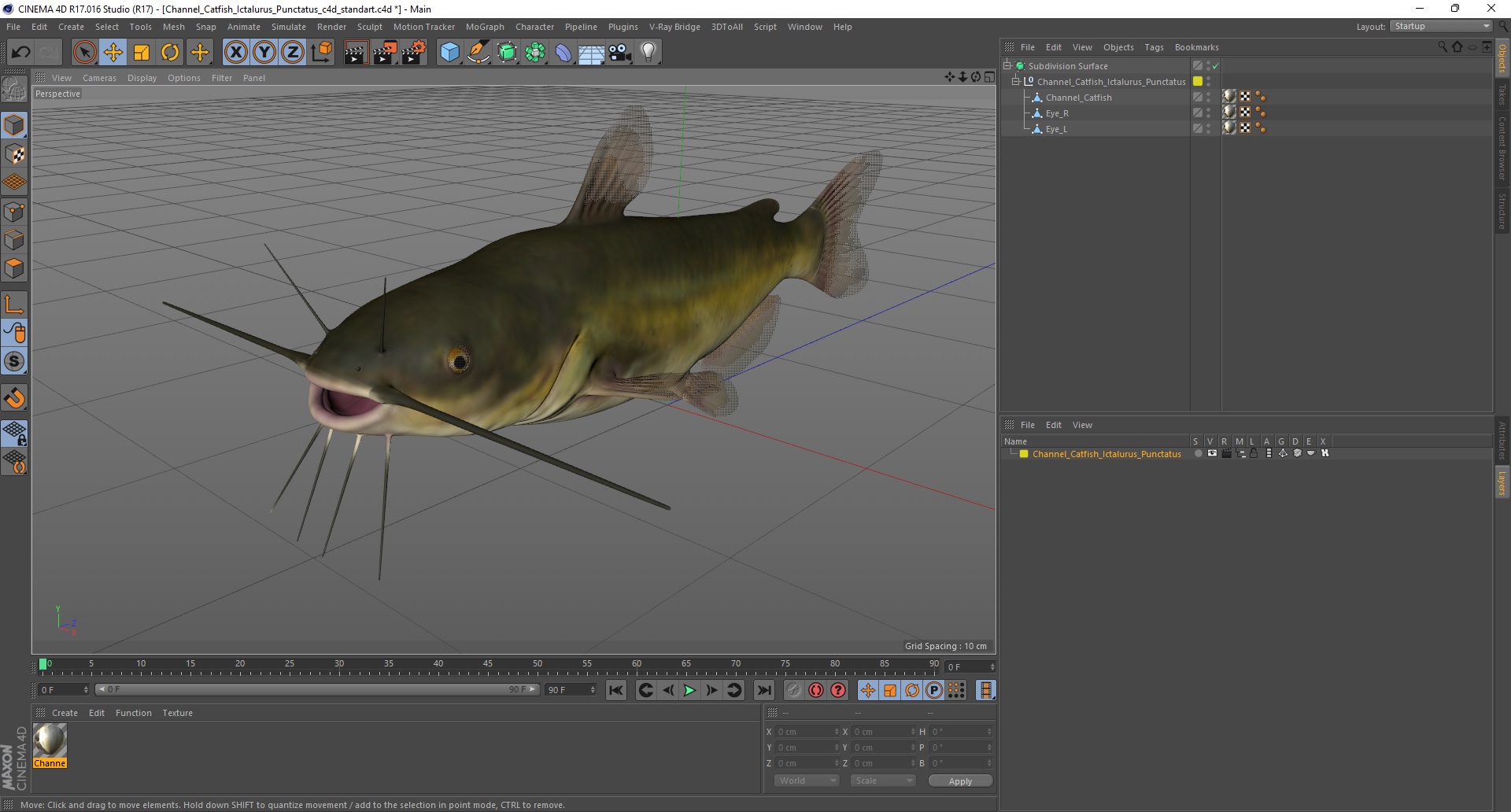
Task: Switch to Model mode
Action: [x=14, y=125]
